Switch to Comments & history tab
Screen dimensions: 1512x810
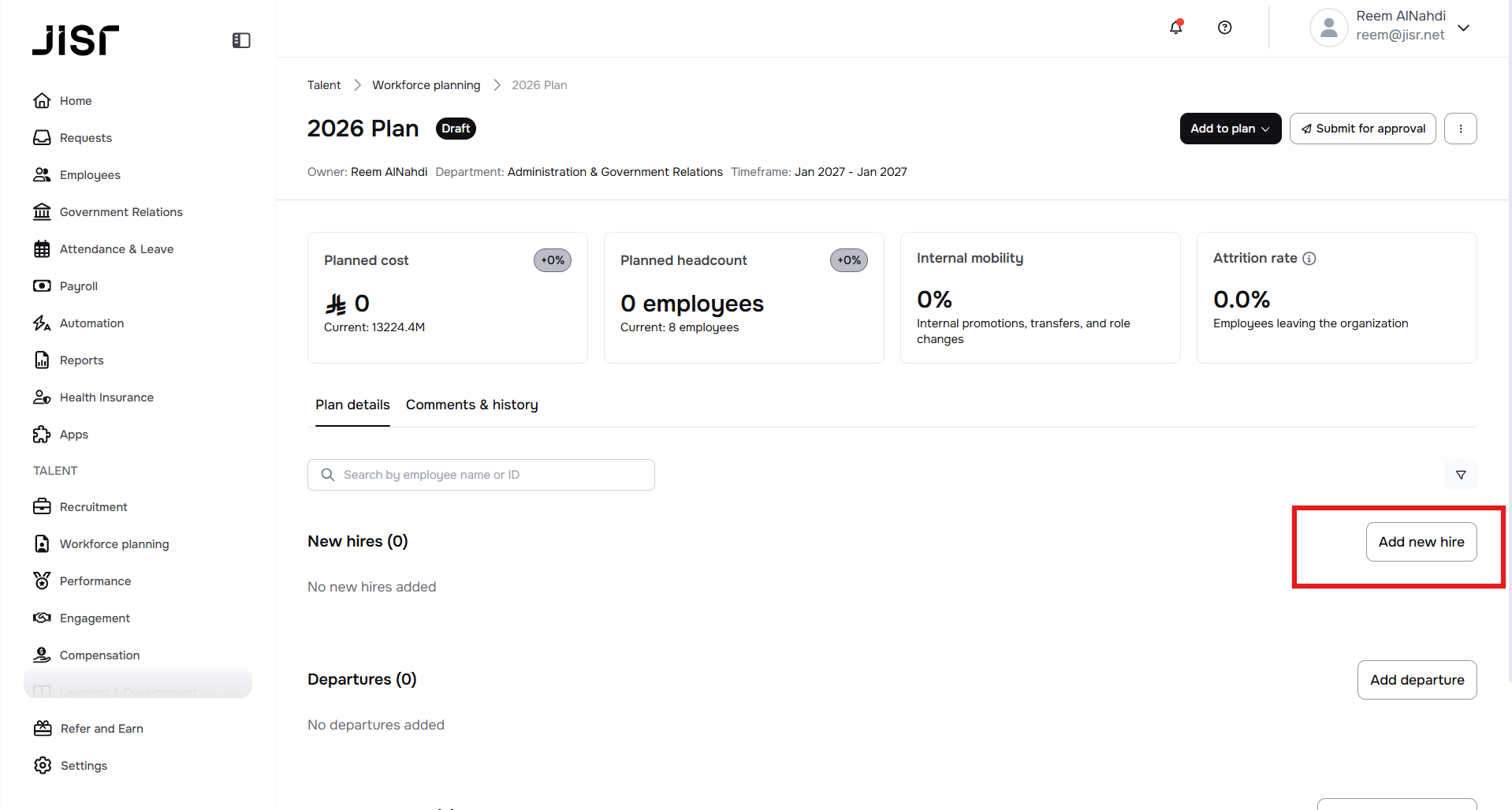(x=471, y=405)
